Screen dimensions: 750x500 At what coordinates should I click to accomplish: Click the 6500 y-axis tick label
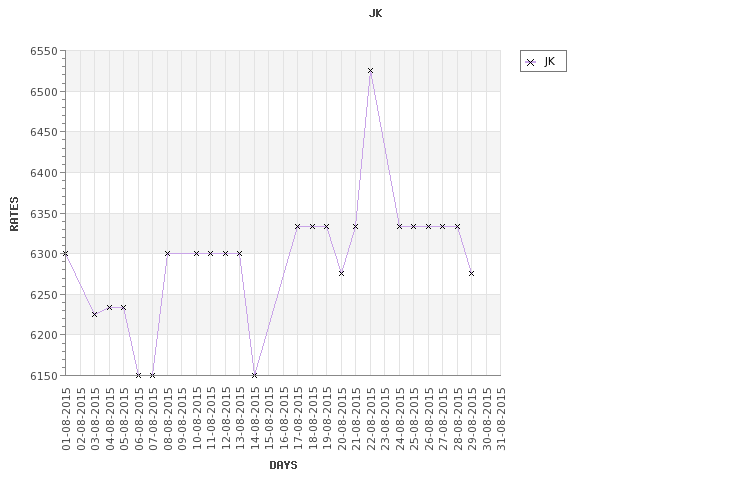click(x=44, y=92)
